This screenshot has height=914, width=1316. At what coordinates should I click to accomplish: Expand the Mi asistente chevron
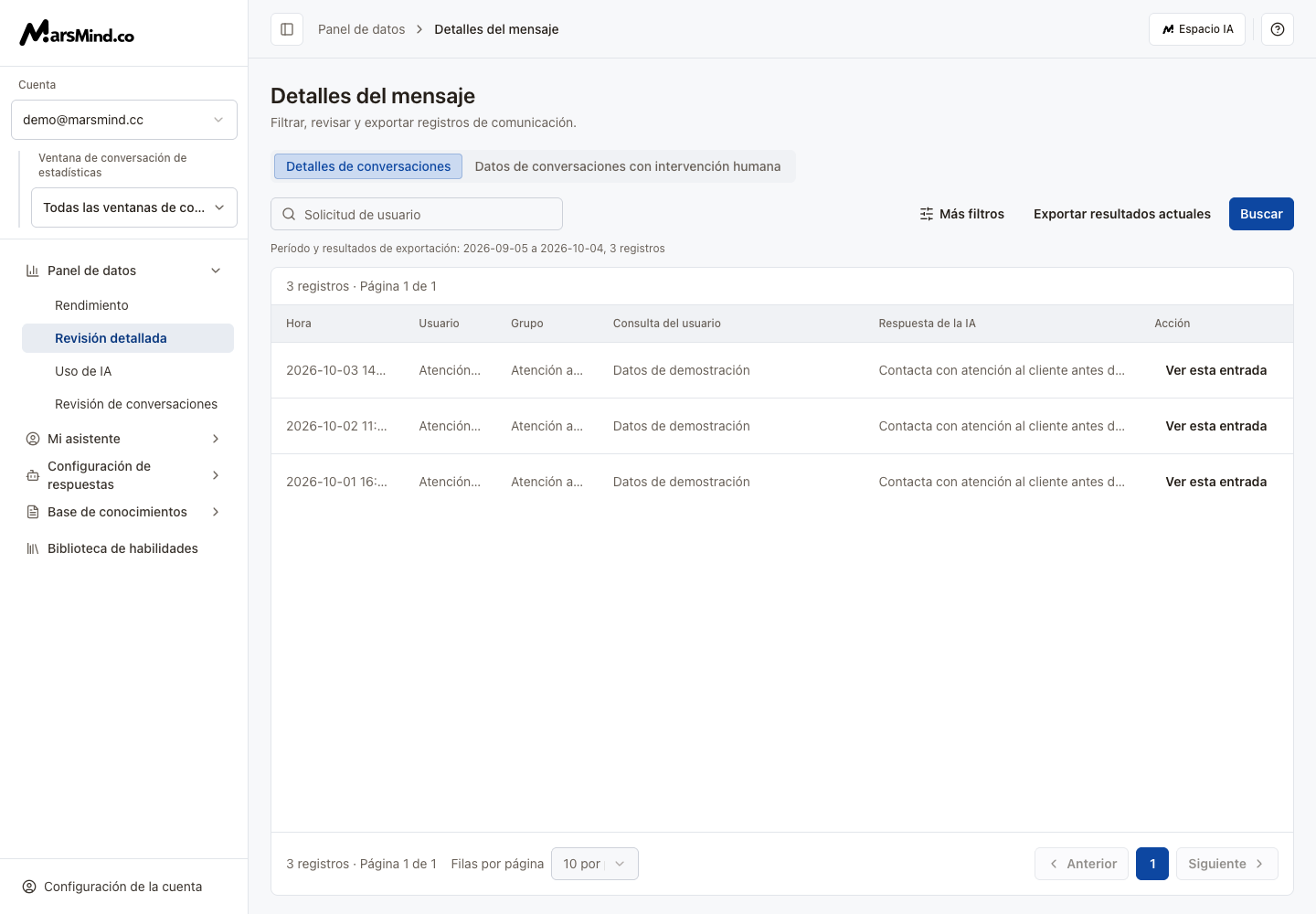(x=216, y=439)
